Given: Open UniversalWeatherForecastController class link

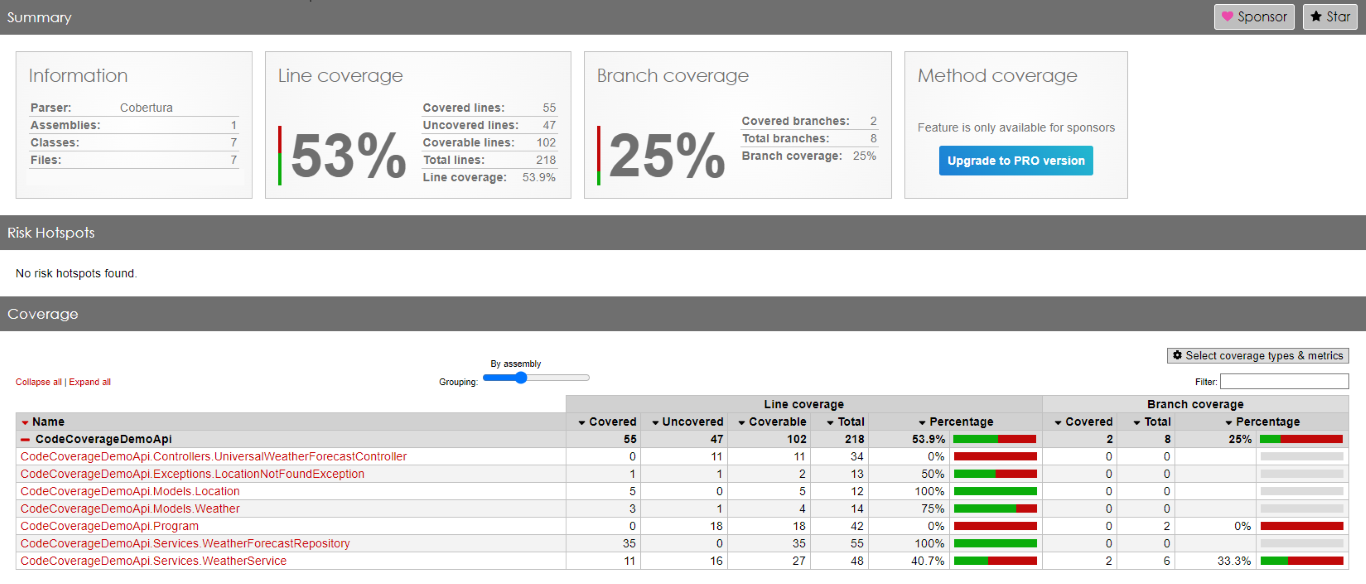Looking at the screenshot, I should [x=213, y=456].
